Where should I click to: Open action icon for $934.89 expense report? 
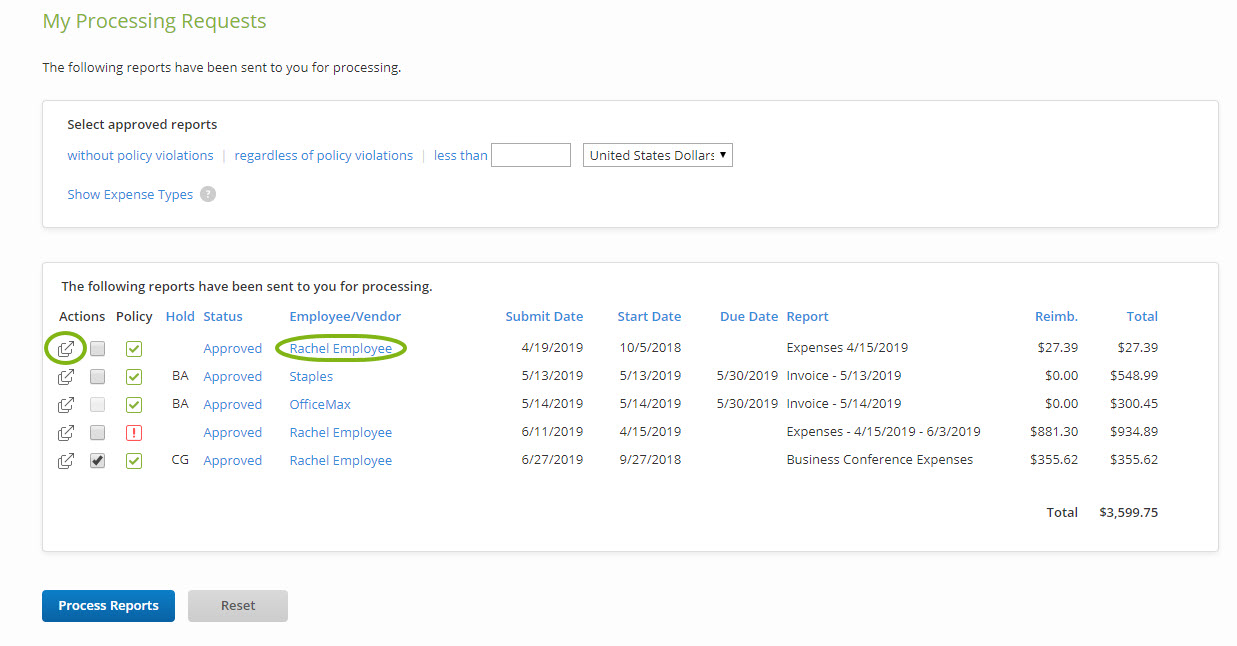pyautogui.click(x=66, y=433)
